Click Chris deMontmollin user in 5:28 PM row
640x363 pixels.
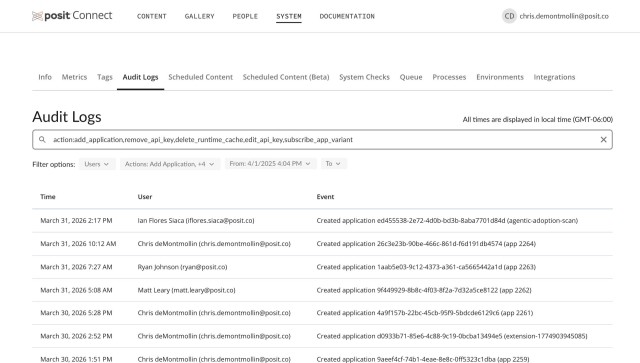tap(214, 313)
